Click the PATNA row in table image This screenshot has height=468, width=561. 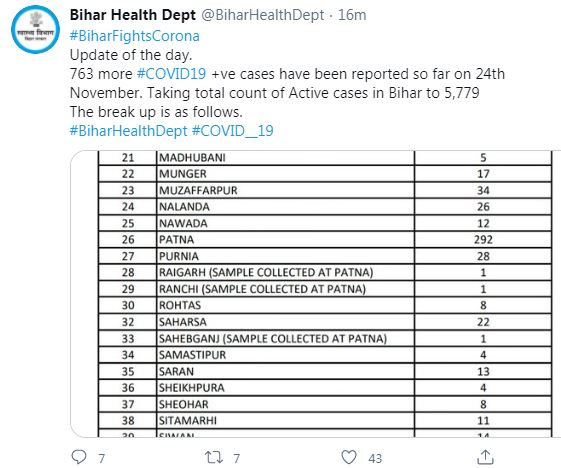point(325,239)
